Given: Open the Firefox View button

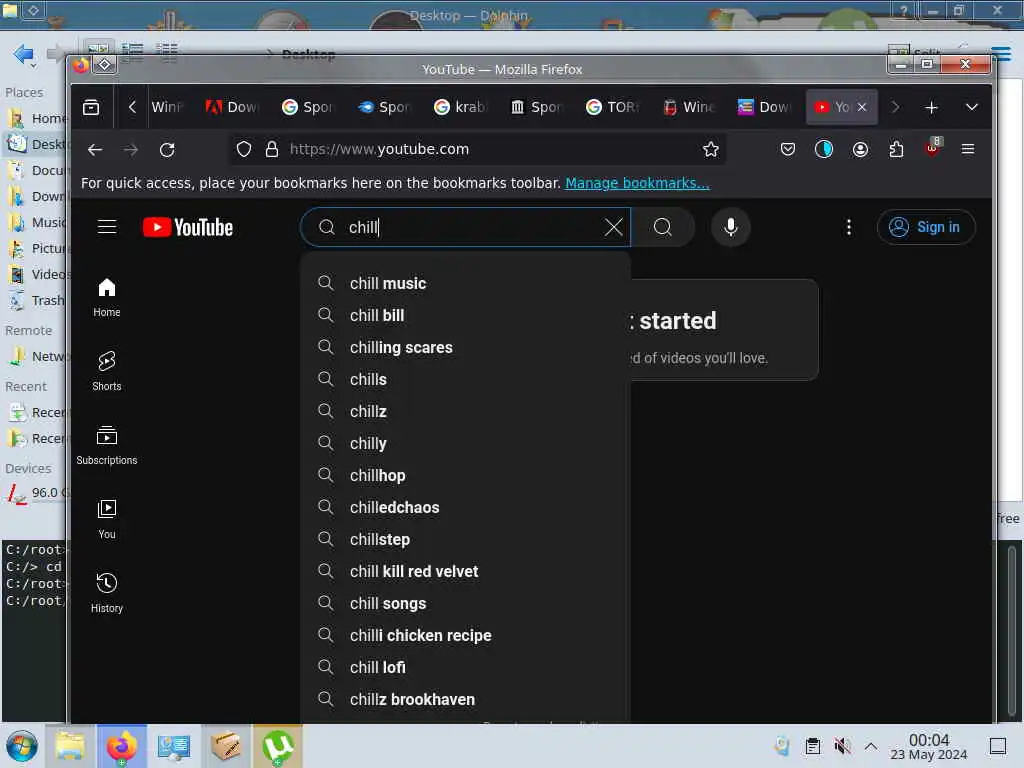Looking at the screenshot, I should coord(91,107).
